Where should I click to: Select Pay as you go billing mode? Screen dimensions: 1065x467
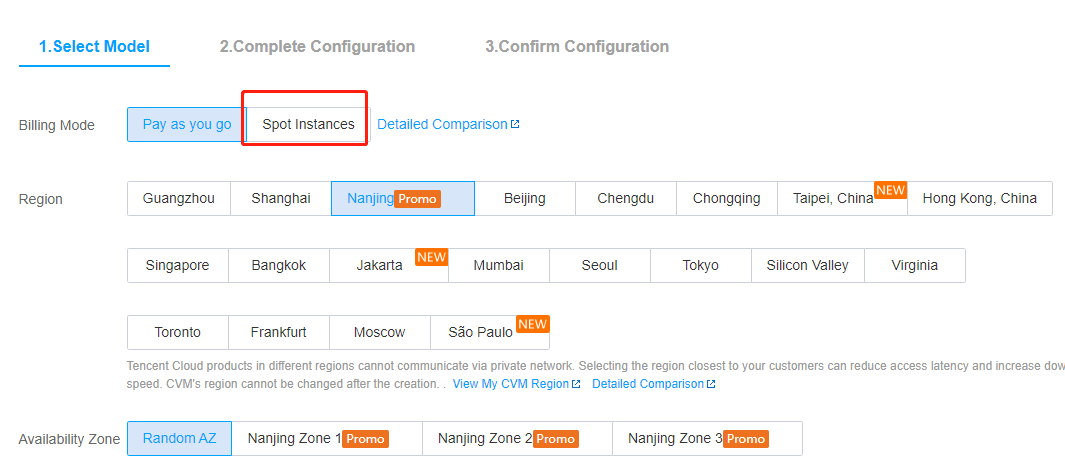click(187, 125)
